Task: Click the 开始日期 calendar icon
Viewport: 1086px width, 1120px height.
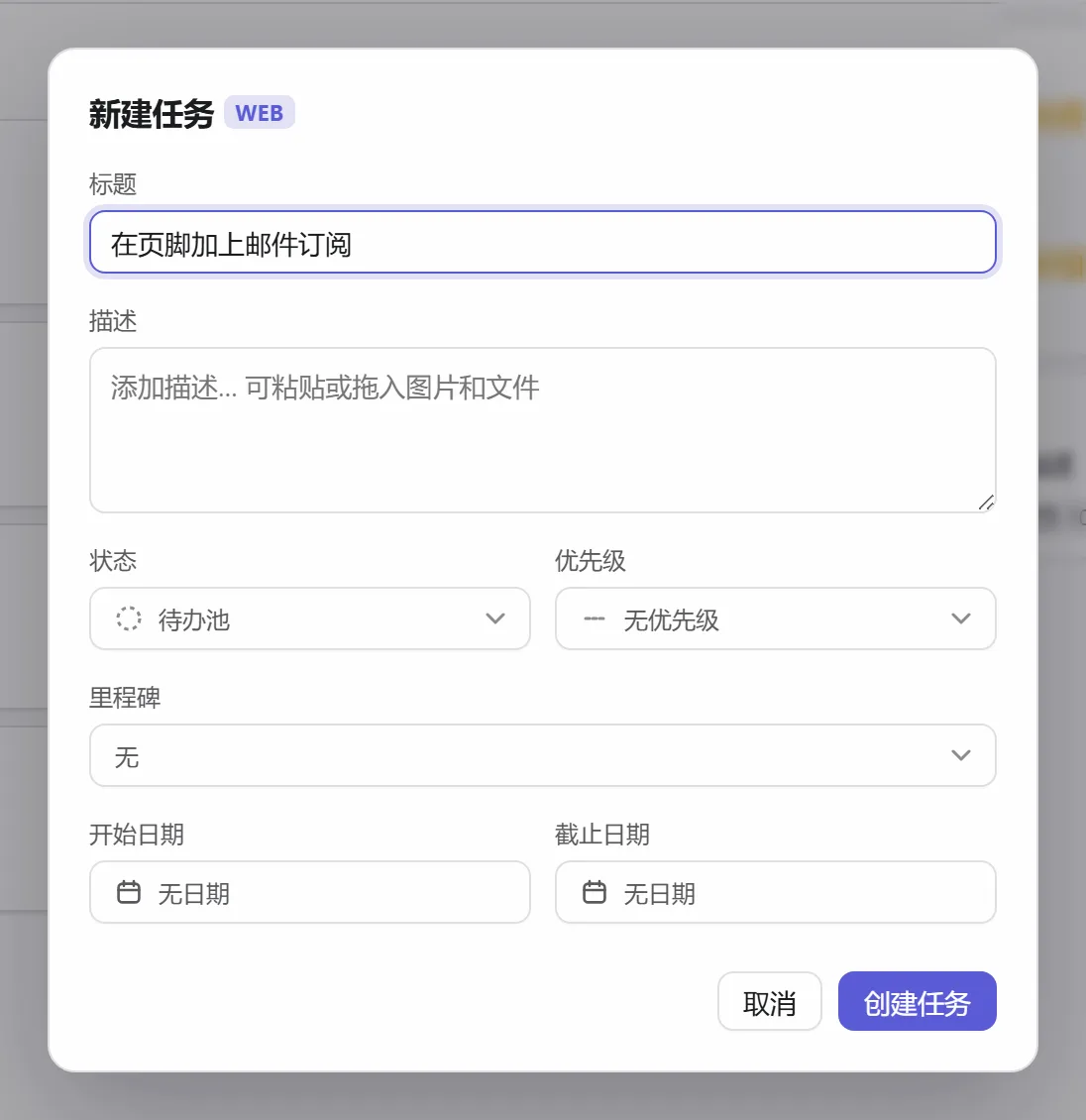Action: [x=129, y=892]
